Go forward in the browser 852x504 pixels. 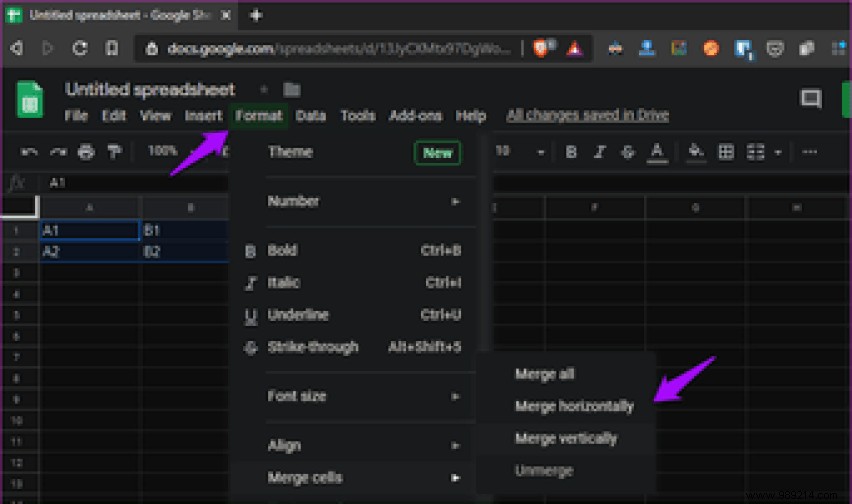pos(48,48)
